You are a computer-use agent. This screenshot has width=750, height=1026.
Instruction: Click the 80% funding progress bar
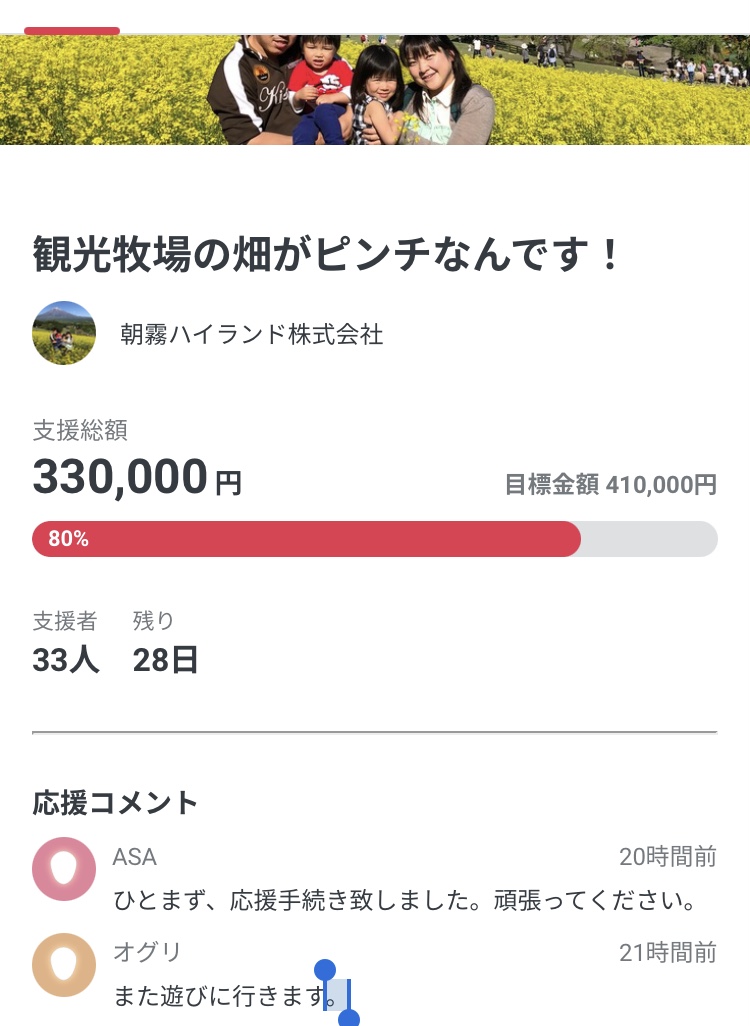375,539
